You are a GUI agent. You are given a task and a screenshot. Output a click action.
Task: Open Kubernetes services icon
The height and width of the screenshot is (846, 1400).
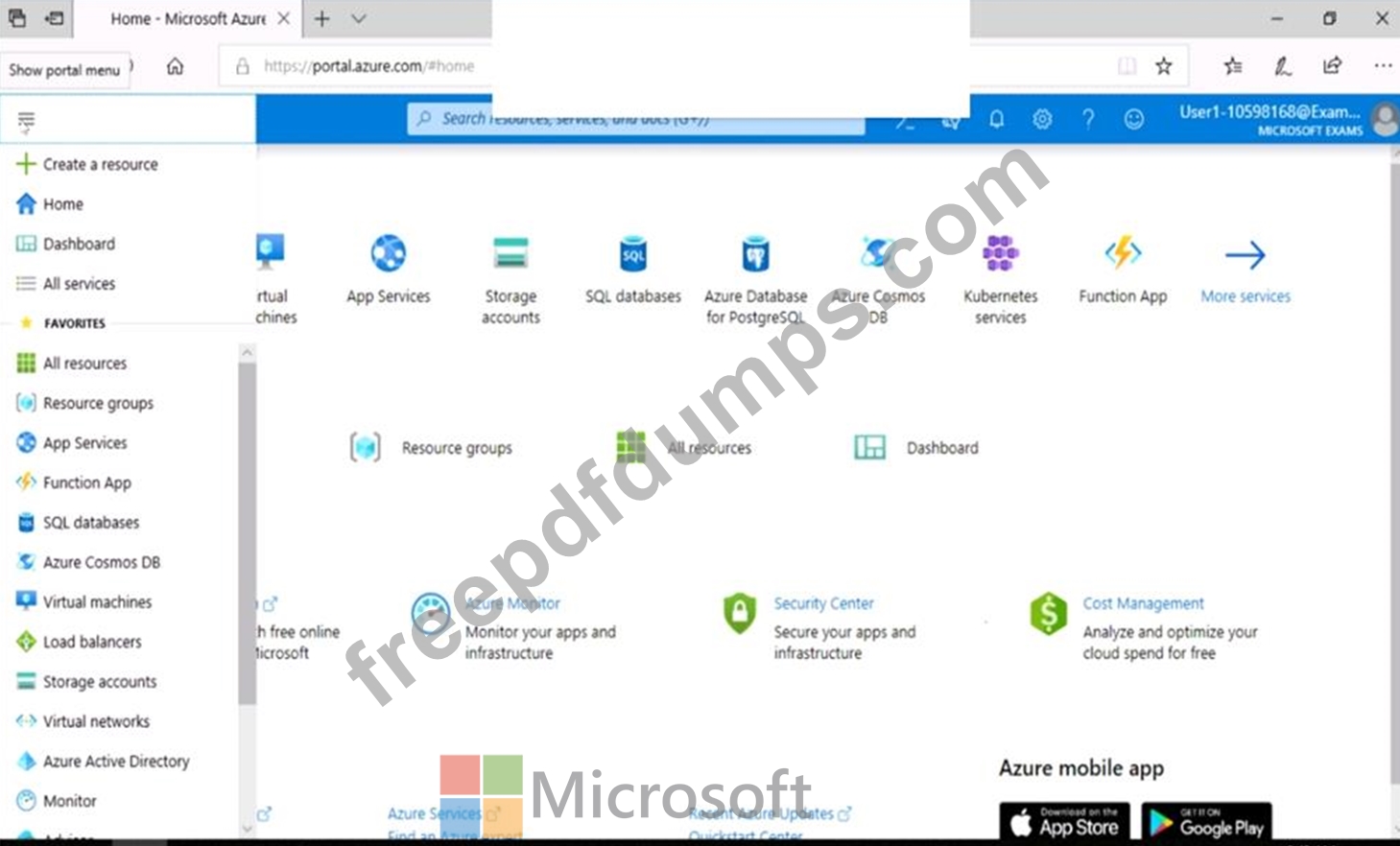pos(1000,253)
